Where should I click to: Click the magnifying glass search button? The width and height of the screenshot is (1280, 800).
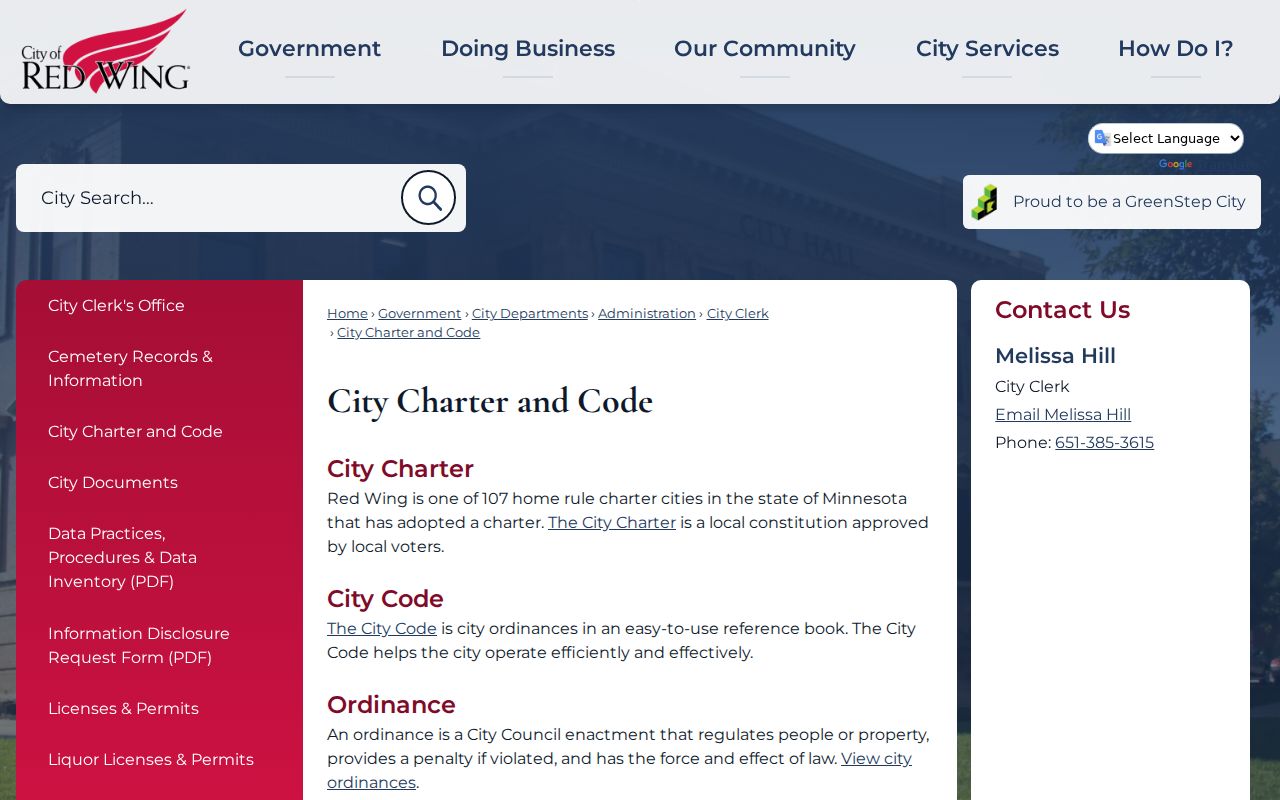428,198
